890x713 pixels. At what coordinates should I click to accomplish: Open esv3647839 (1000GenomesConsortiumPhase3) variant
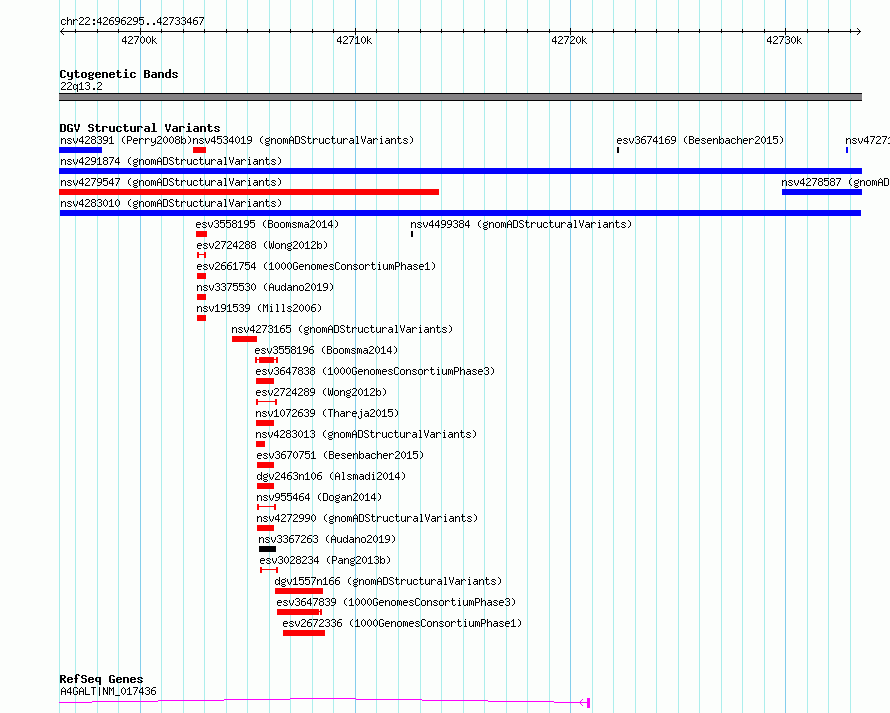(396, 602)
